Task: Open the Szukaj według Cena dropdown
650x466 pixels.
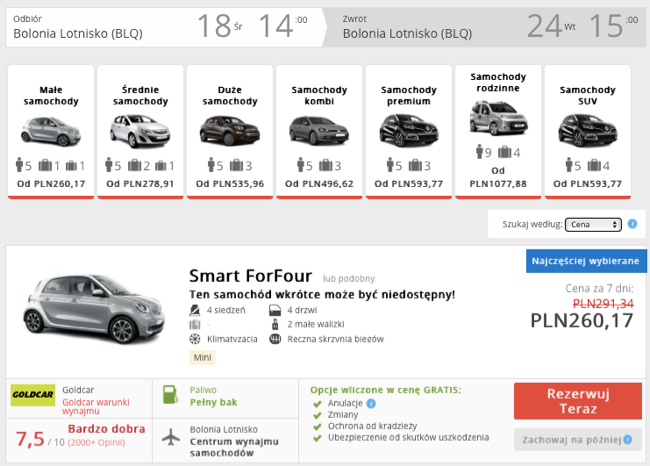Action: pyautogui.click(x=593, y=224)
